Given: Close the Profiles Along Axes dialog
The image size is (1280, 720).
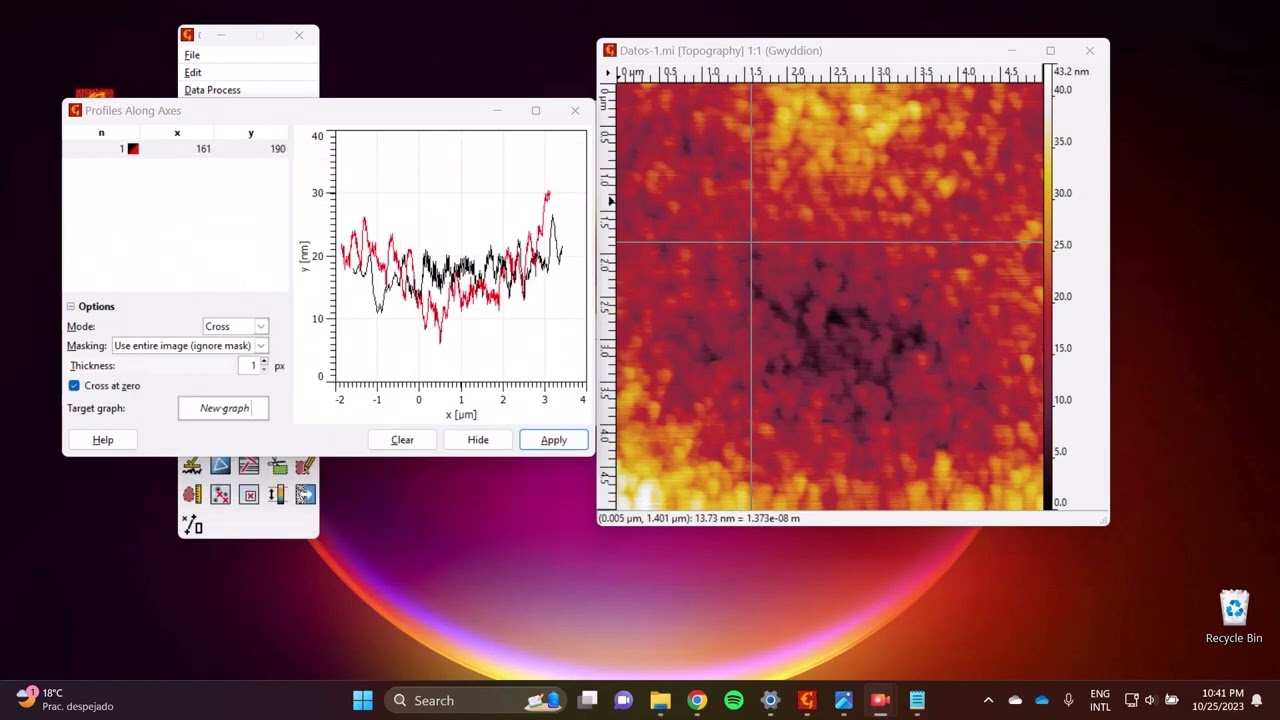Looking at the screenshot, I should tap(575, 111).
